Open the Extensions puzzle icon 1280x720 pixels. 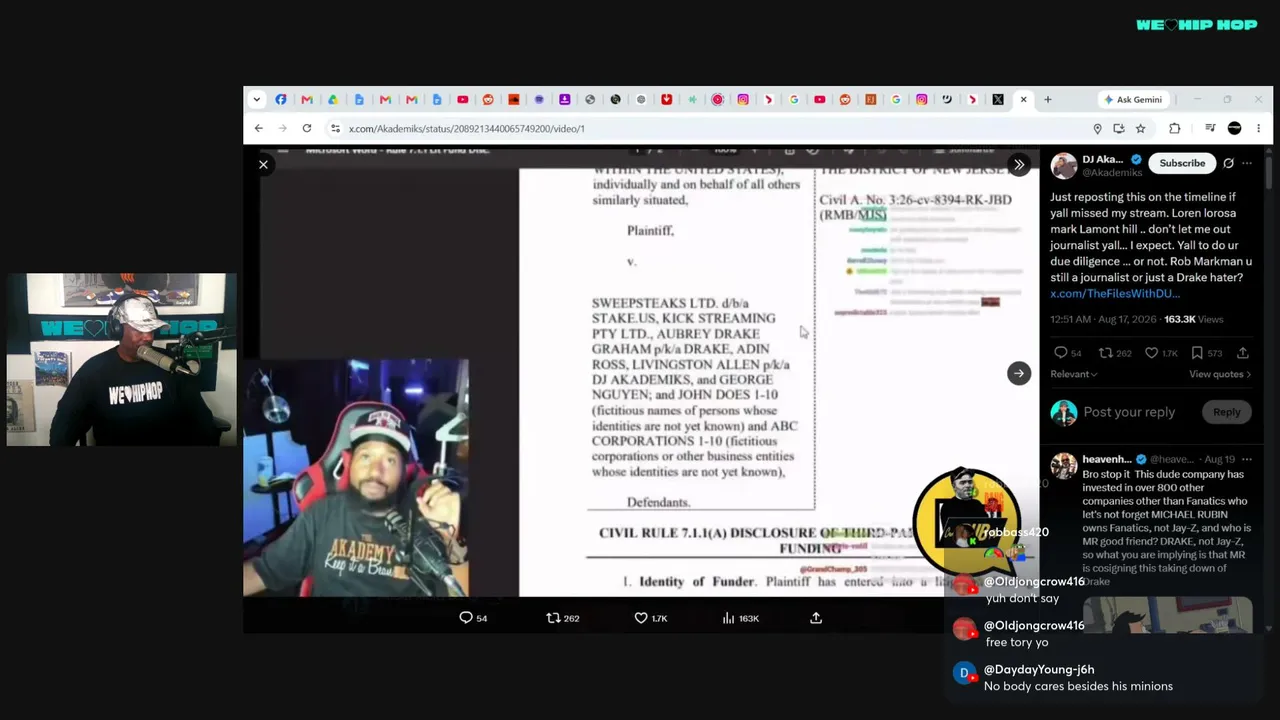[1175, 128]
